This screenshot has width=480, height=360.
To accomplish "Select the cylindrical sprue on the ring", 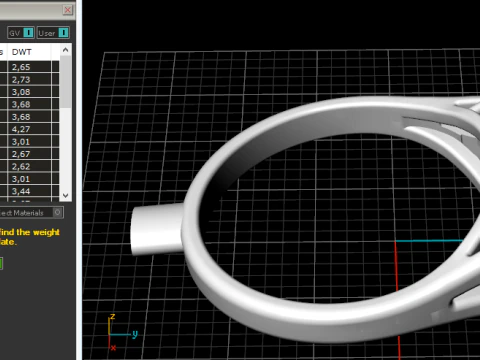I will [156, 229].
